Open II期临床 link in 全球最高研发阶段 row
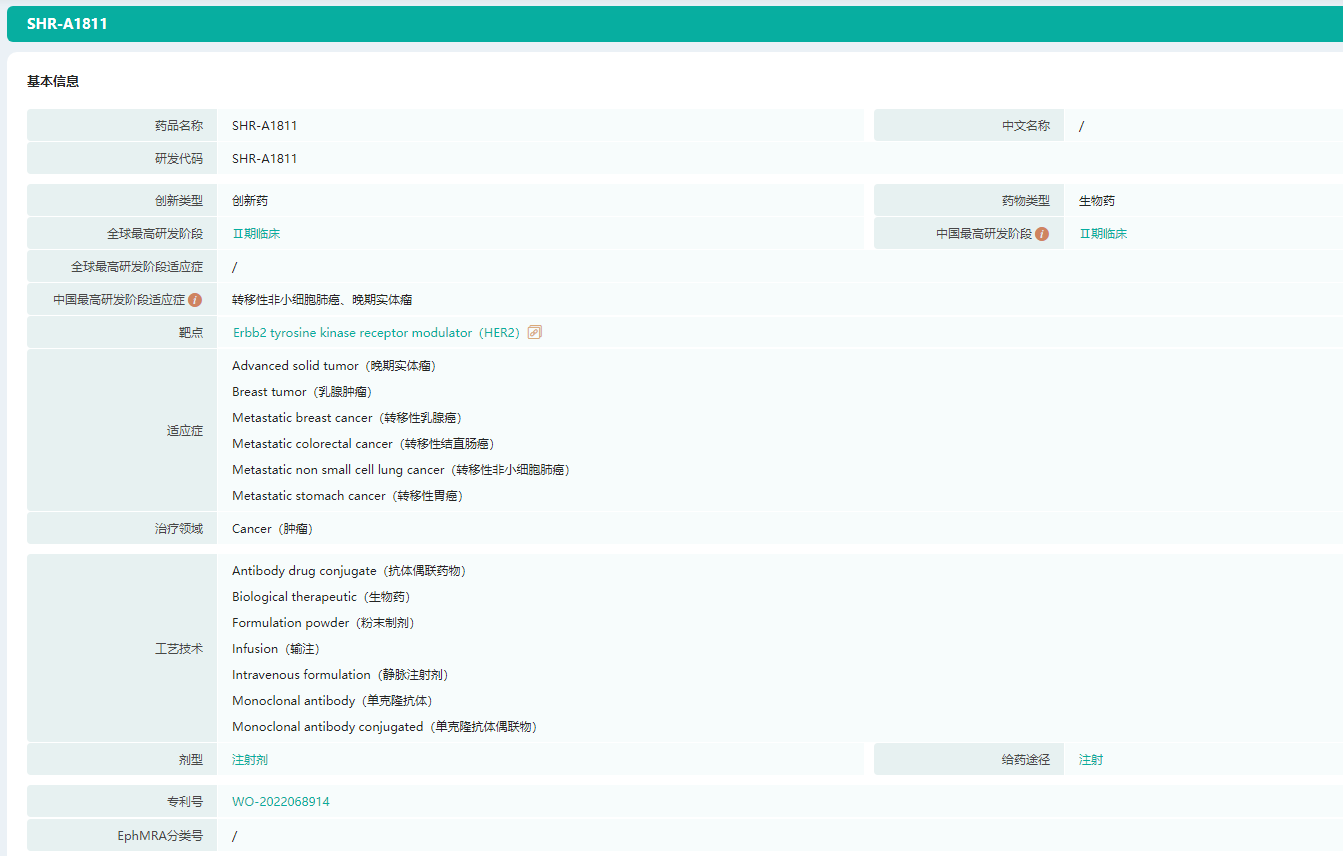Image resolution: width=1343 pixels, height=856 pixels. 256,234
